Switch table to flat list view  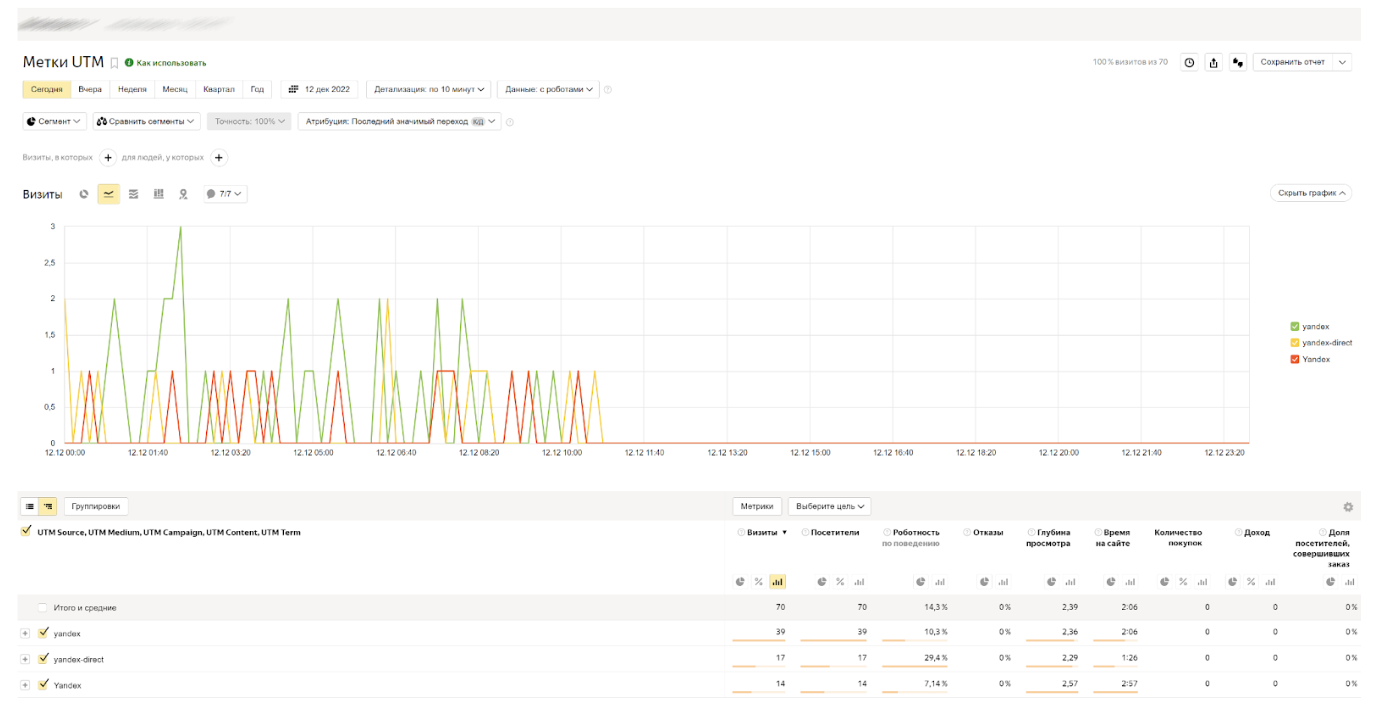click(x=30, y=507)
